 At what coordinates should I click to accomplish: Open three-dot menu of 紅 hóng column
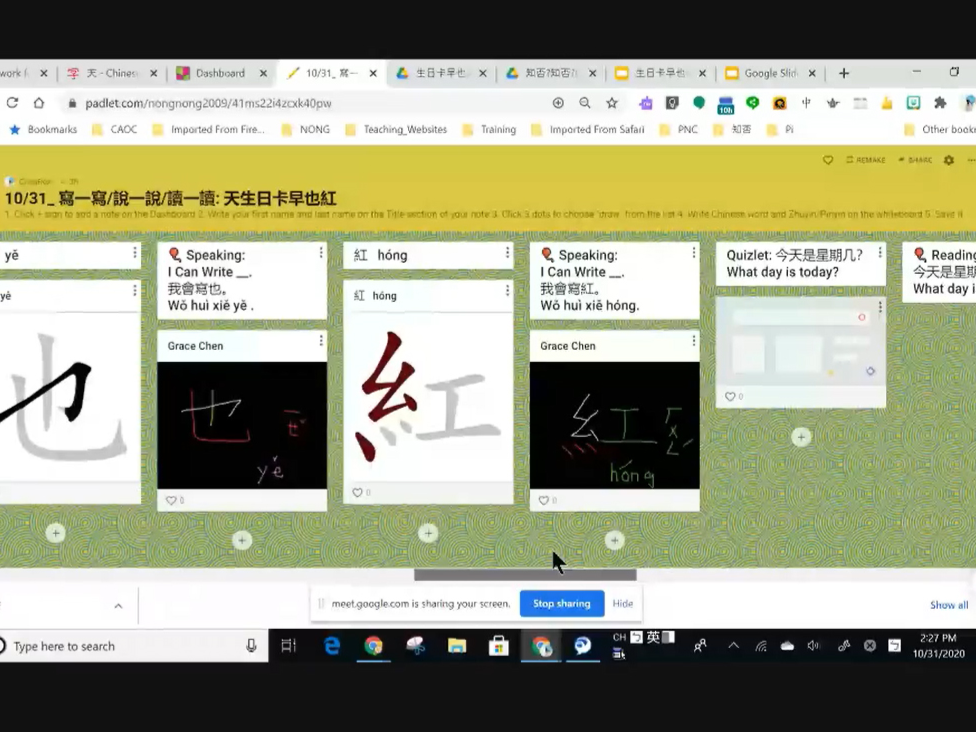[x=507, y=254]
